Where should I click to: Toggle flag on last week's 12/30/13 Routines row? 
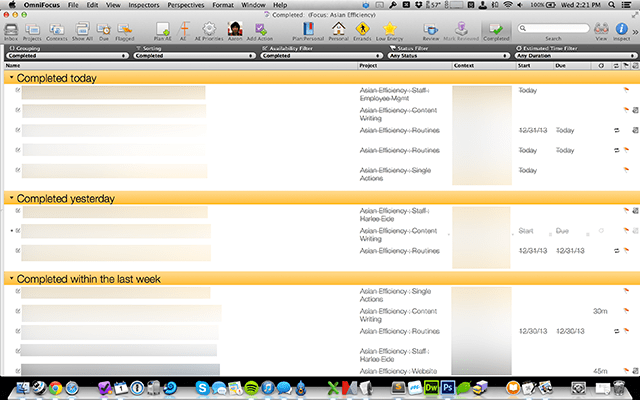(x=626, y=331)
